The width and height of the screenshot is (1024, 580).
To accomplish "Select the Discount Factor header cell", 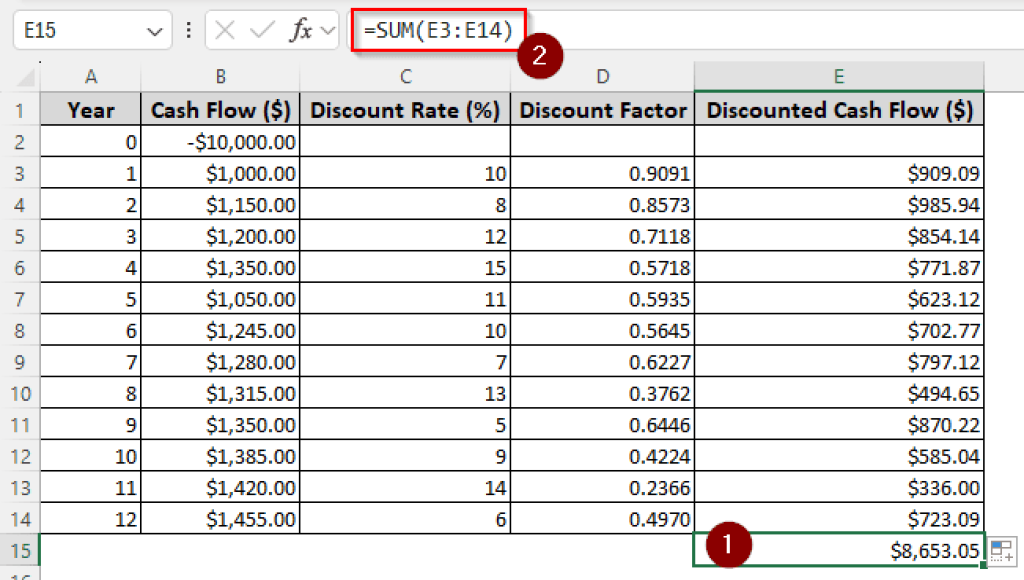I will tap(603, 109).
